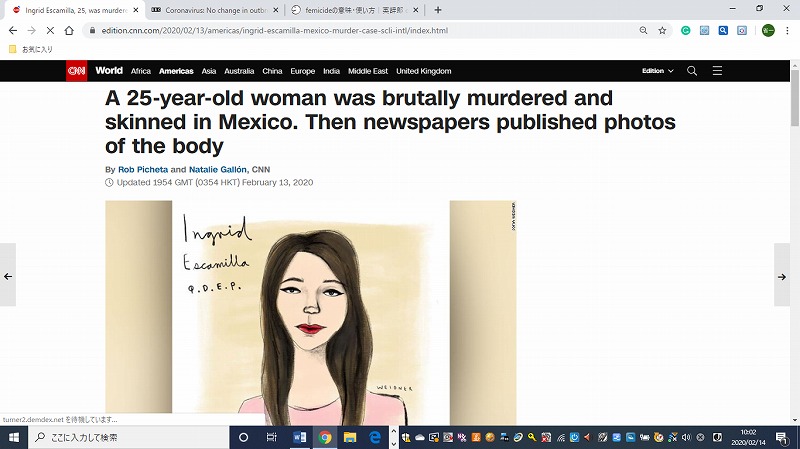
Task: Open the OneDrive cloud tray icon
Action: pyautogui.click(x=420, y=437)
